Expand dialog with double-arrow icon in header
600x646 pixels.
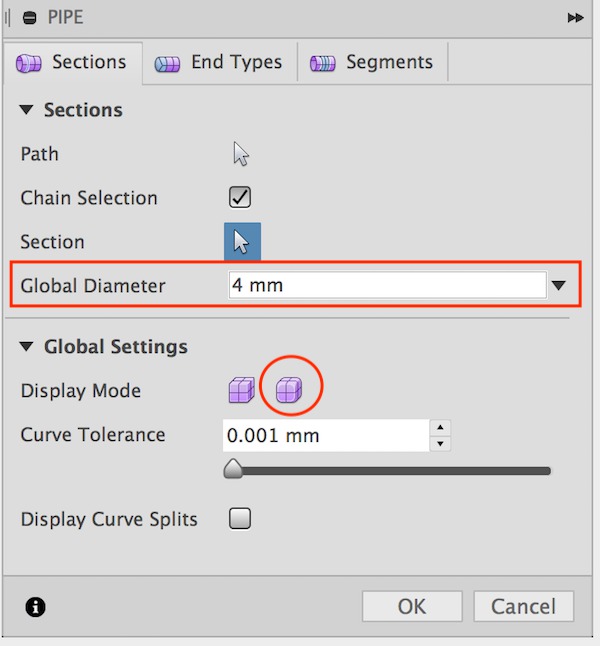click(x=575, y=18)
